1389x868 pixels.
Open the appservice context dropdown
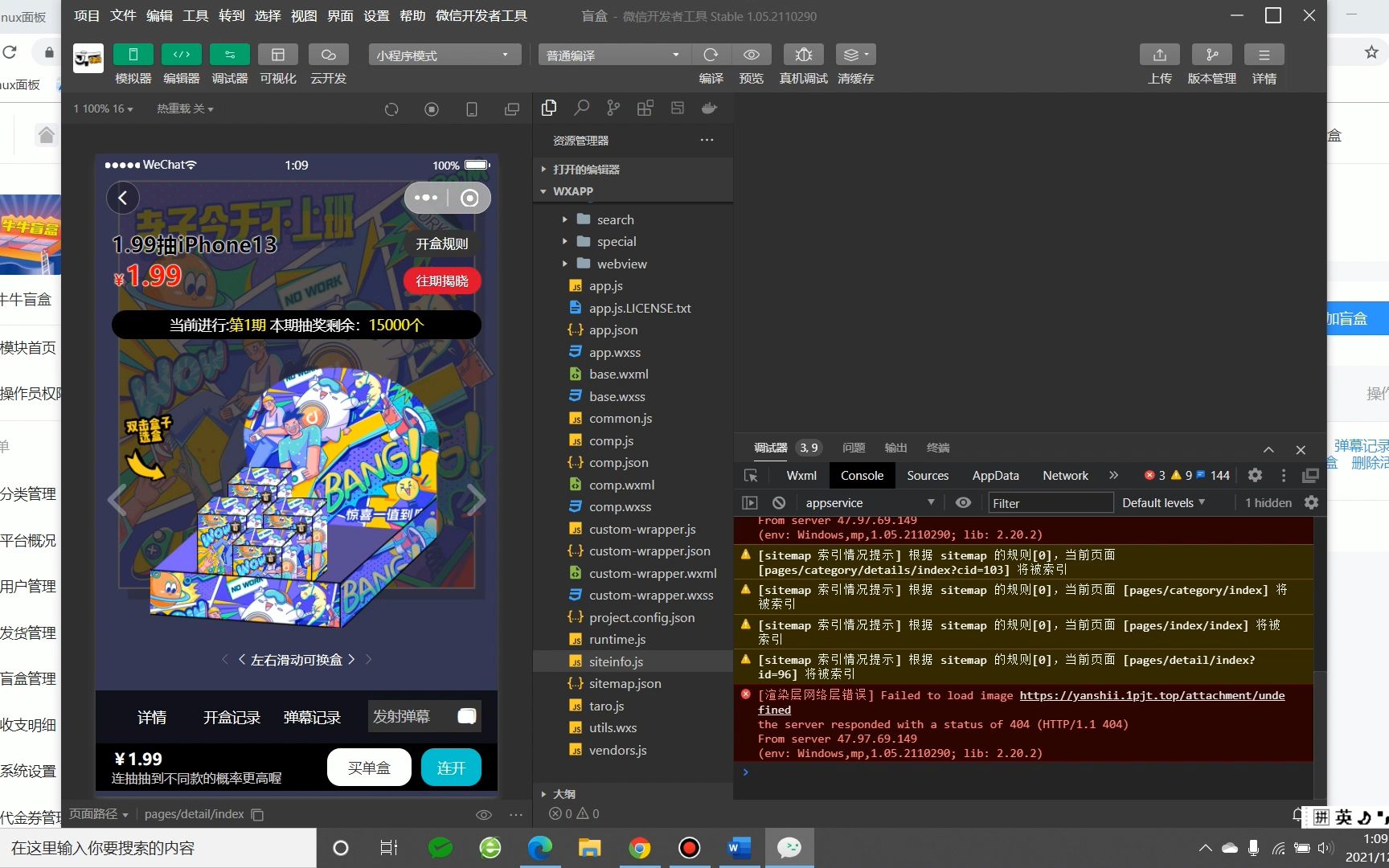click(870, 502)
